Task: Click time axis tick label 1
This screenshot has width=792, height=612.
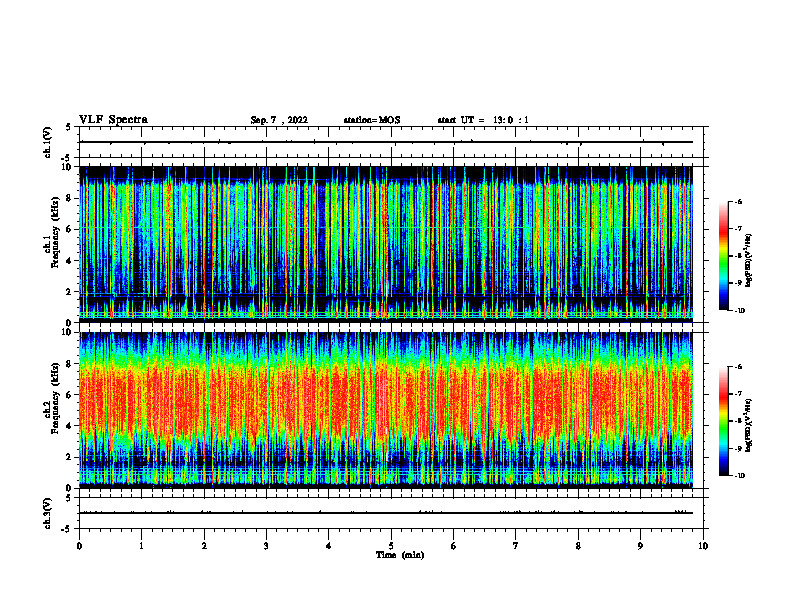Action: tap(141, 546)
